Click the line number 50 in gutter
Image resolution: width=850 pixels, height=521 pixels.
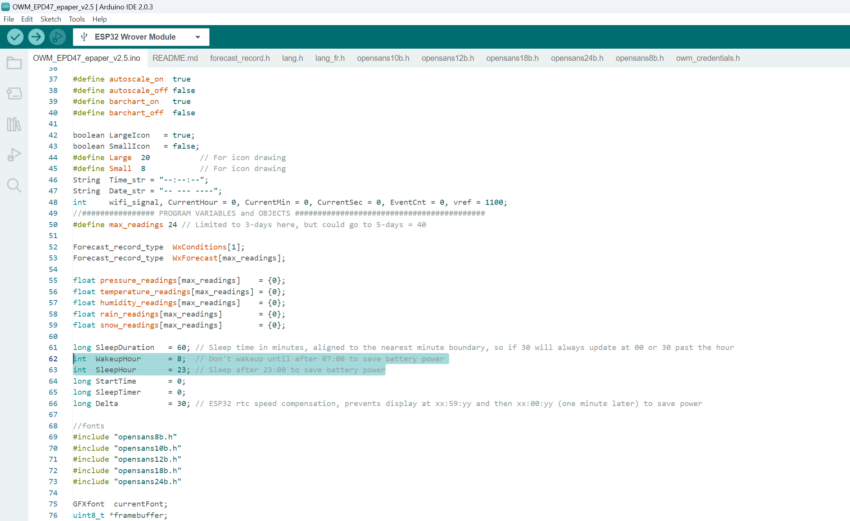[x=53, y=224]
